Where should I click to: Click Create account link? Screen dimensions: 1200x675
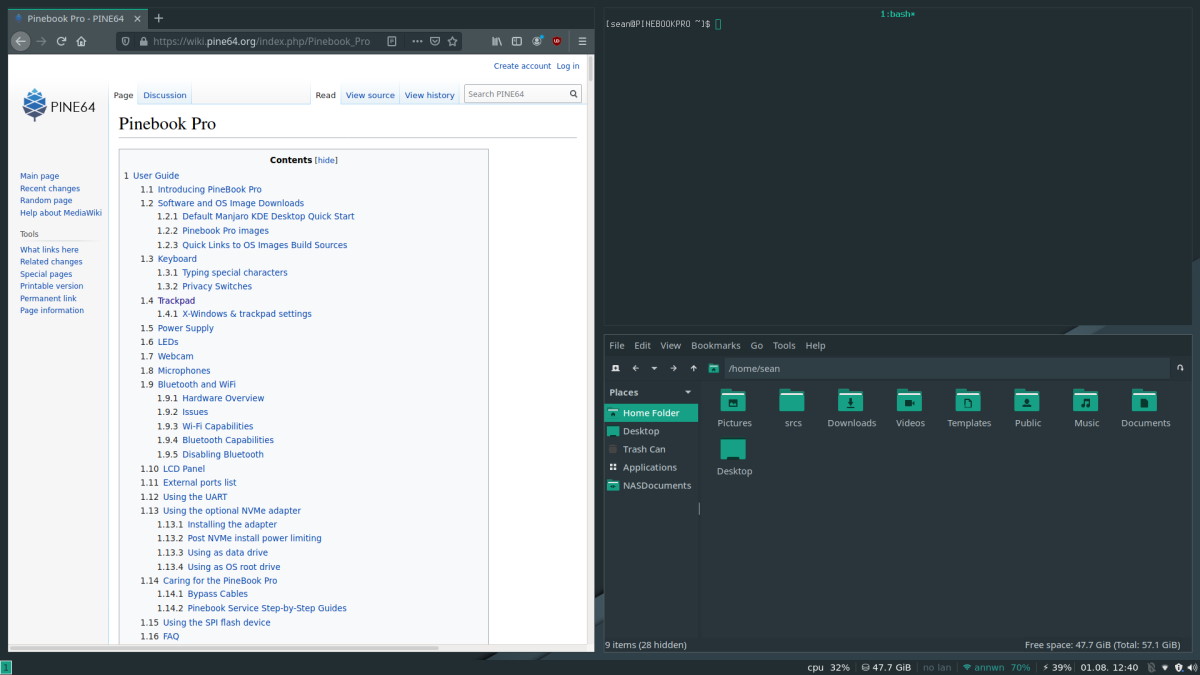[x=522, y=66]
